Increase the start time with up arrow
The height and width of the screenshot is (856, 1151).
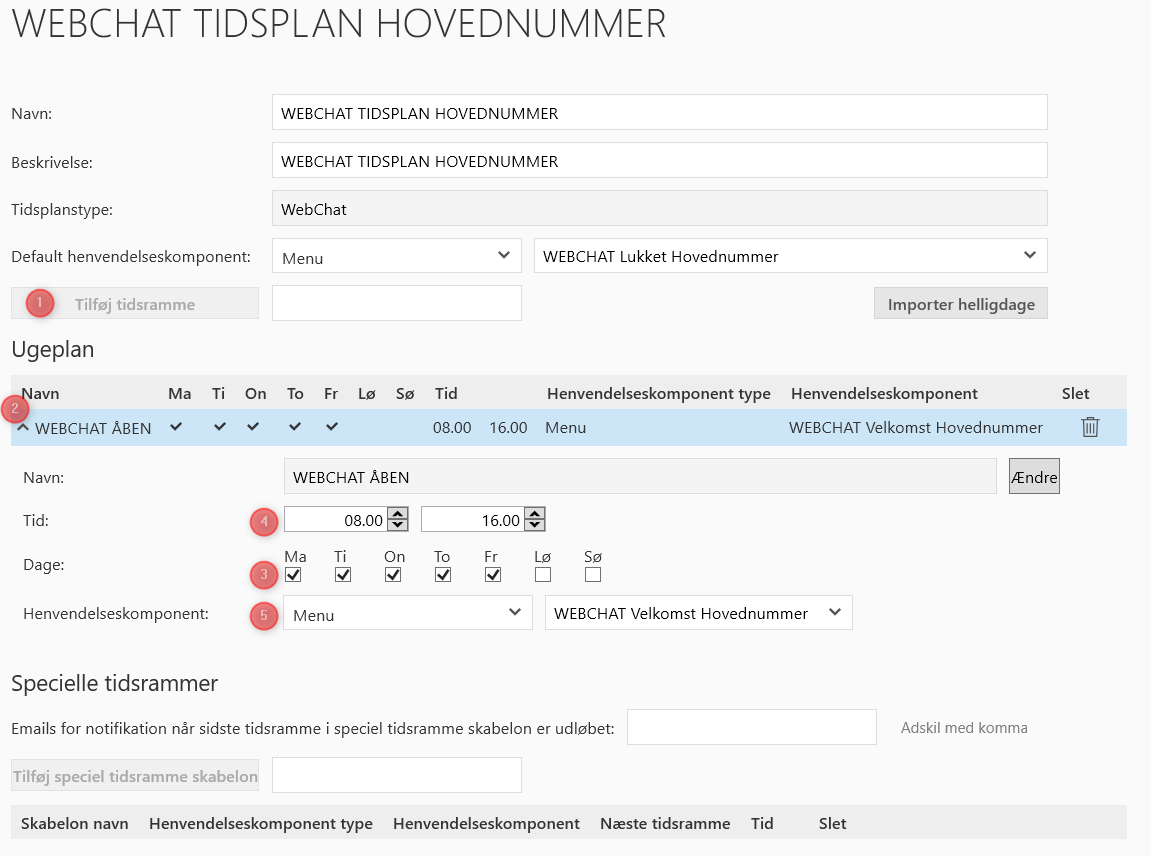click(x=398, y=514)
